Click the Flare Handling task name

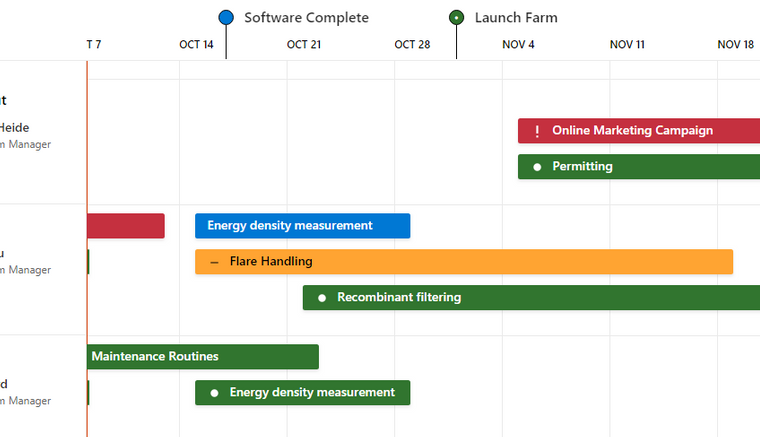coord(271,262)
